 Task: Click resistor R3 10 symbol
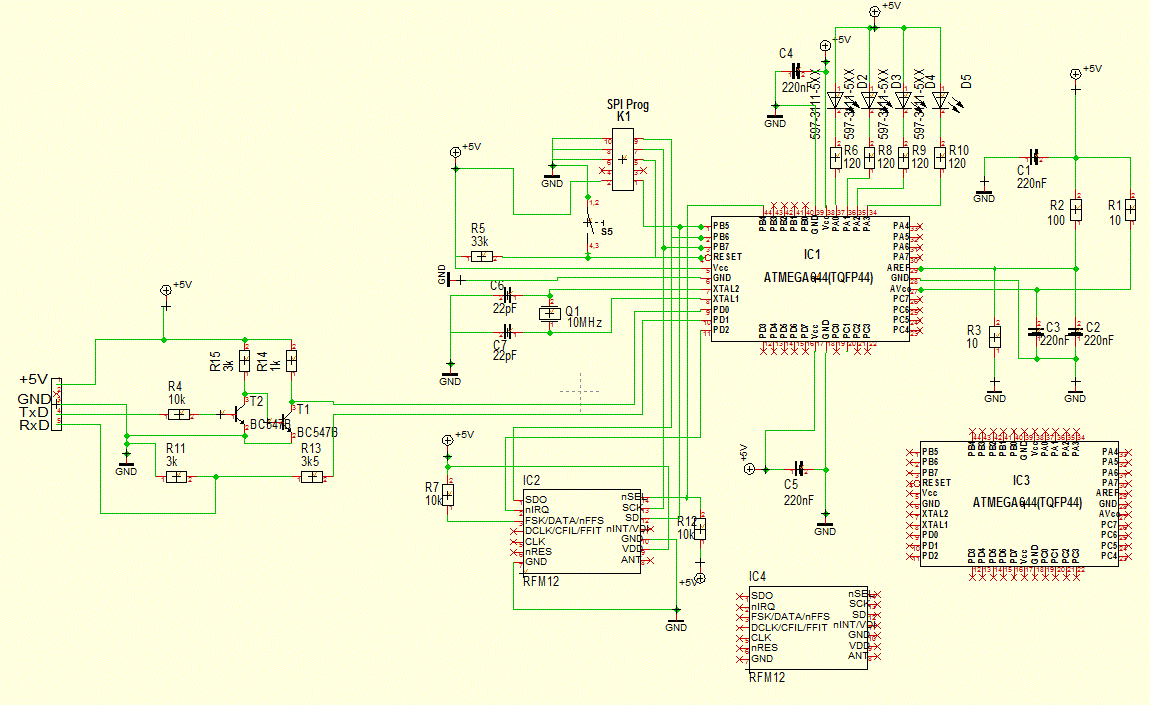pos(995,337)
